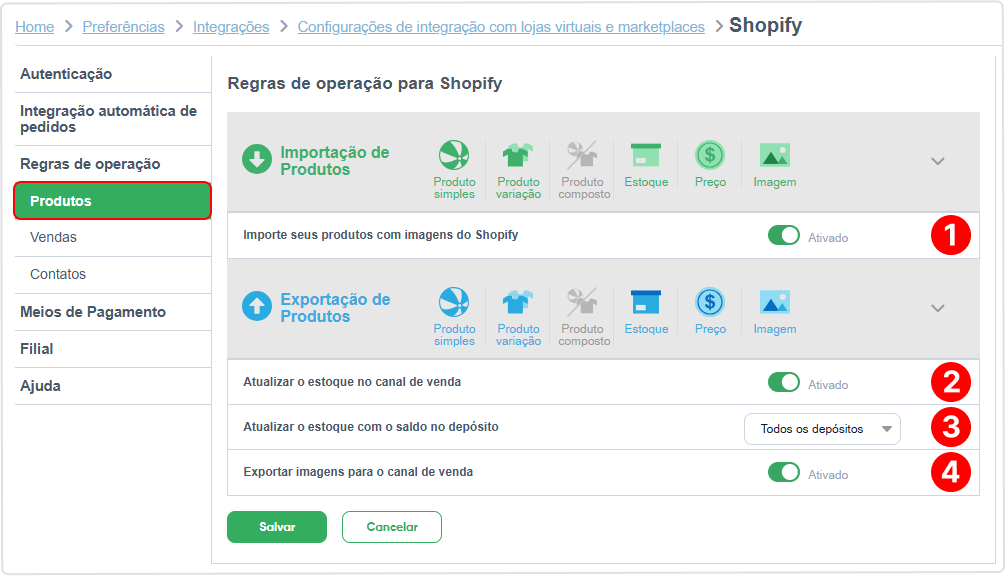The image size is (1005, 576).
Task: Click the 'Exportação de Produtos' heading text
Action: click(x=335, y=308)
